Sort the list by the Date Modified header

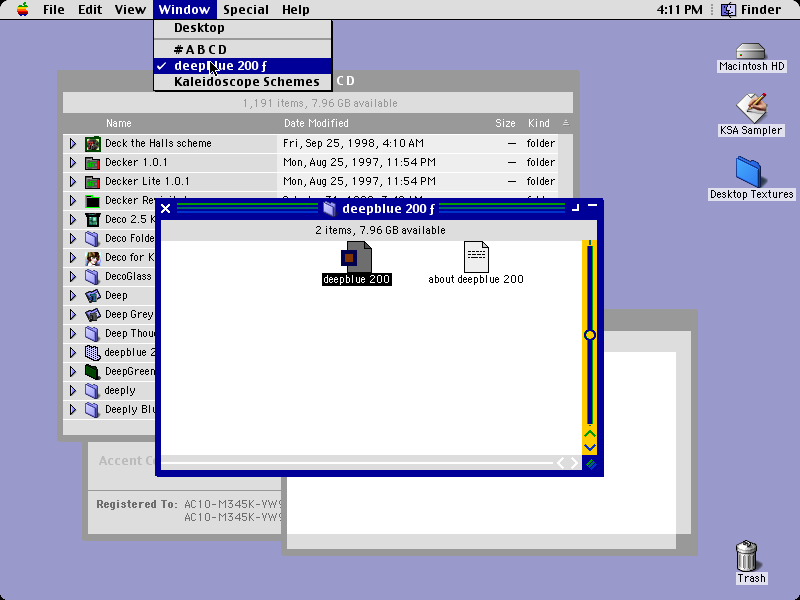point(316,123)
